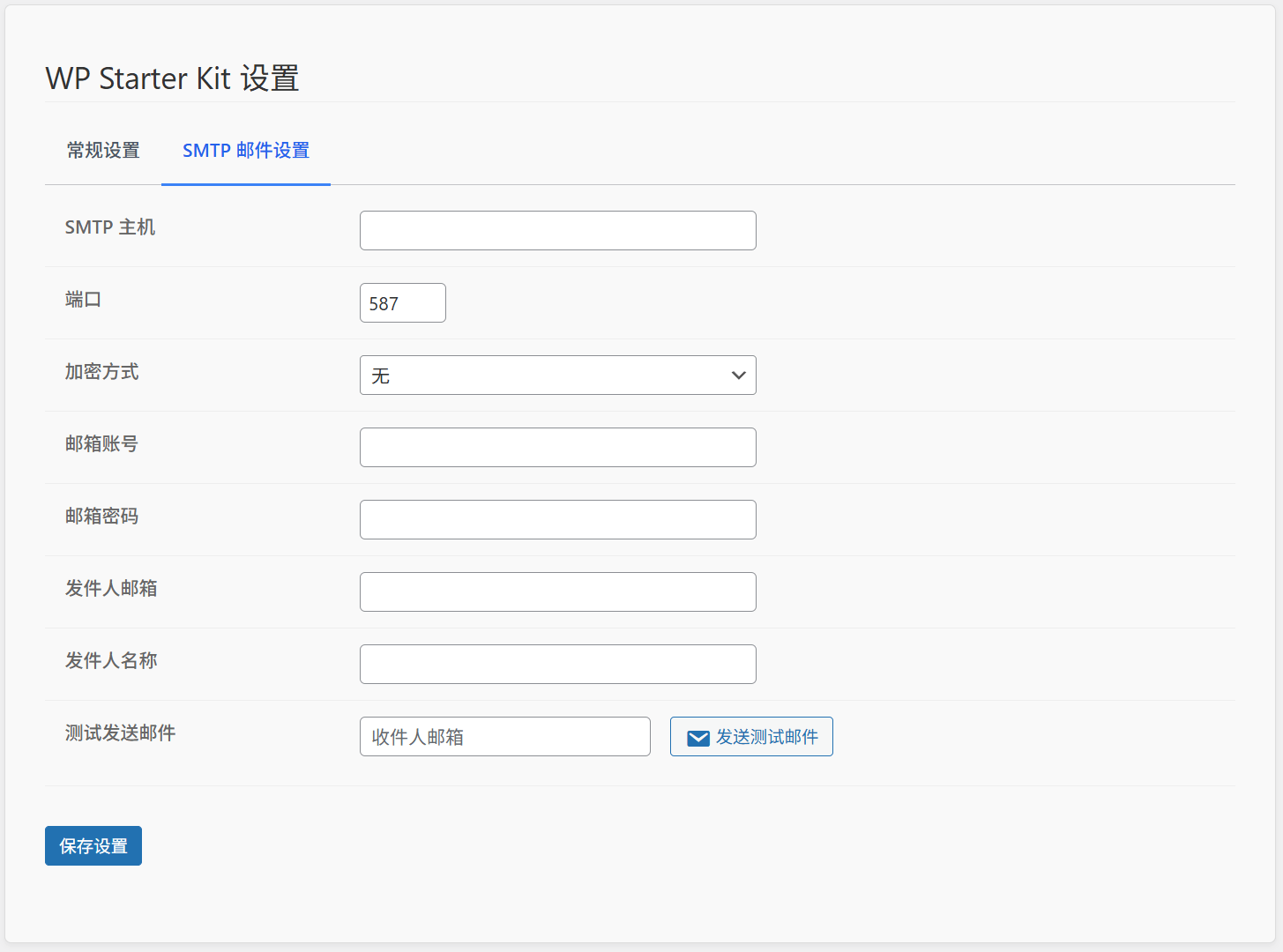Viewport: 1283px width, 952px height.
Task: Click the 测试发送邮件 row label
Action: 121,733
